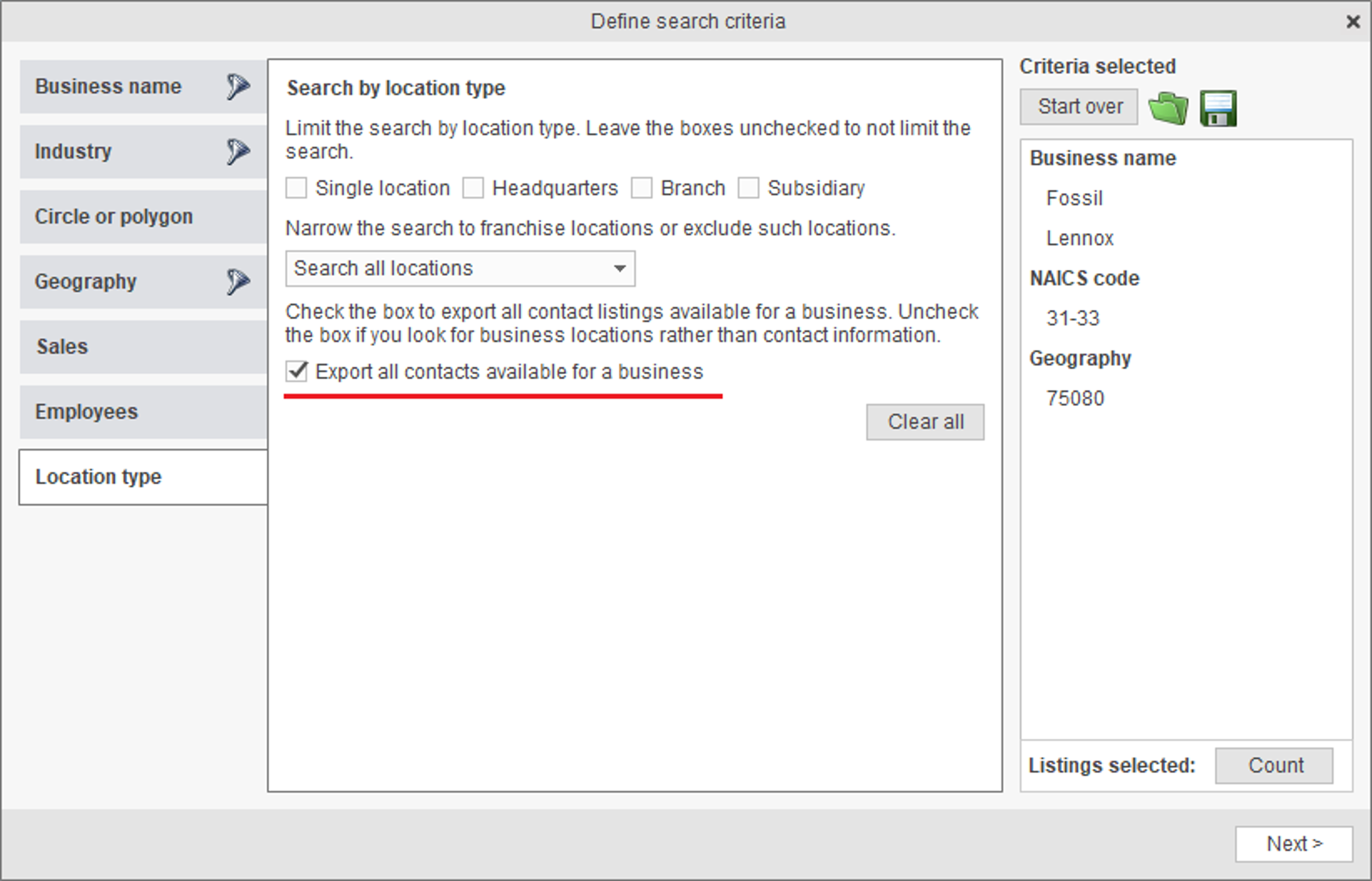Viewport: 1372px width, 881px height.
Task: Click the pin icon beside Business name
Action: coord(237,87)
